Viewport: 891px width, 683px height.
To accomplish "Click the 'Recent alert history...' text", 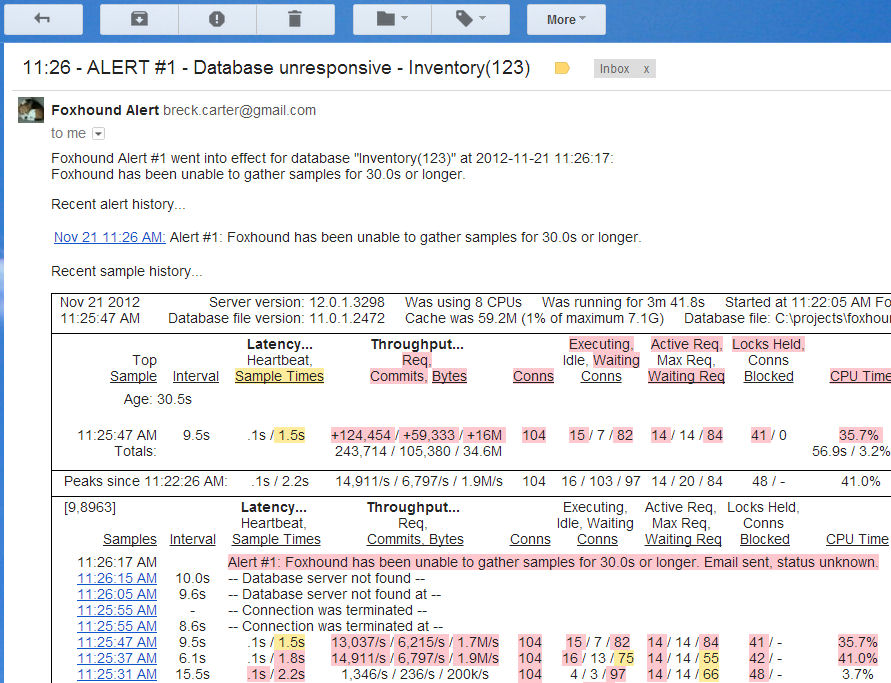I will pos(118,204).
